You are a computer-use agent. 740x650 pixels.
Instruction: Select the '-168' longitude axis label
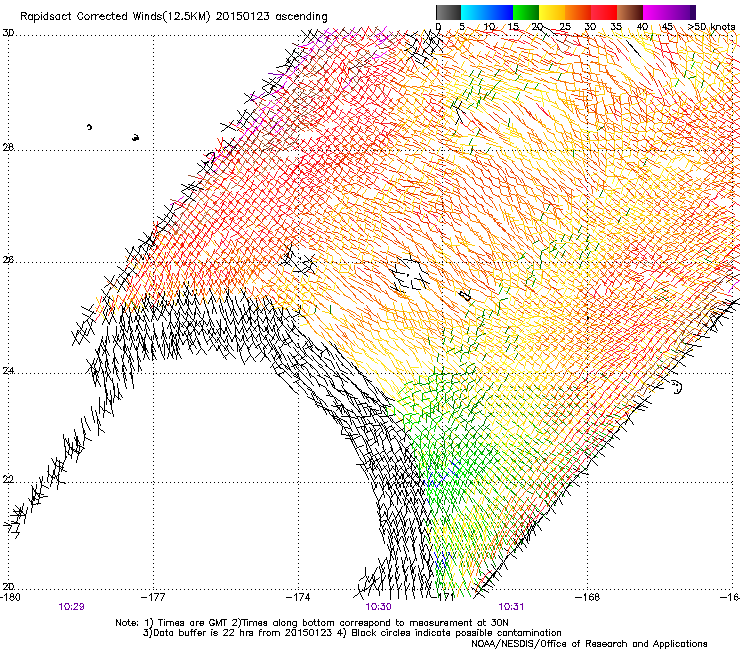pyautogui.click(x=588, y=597)
